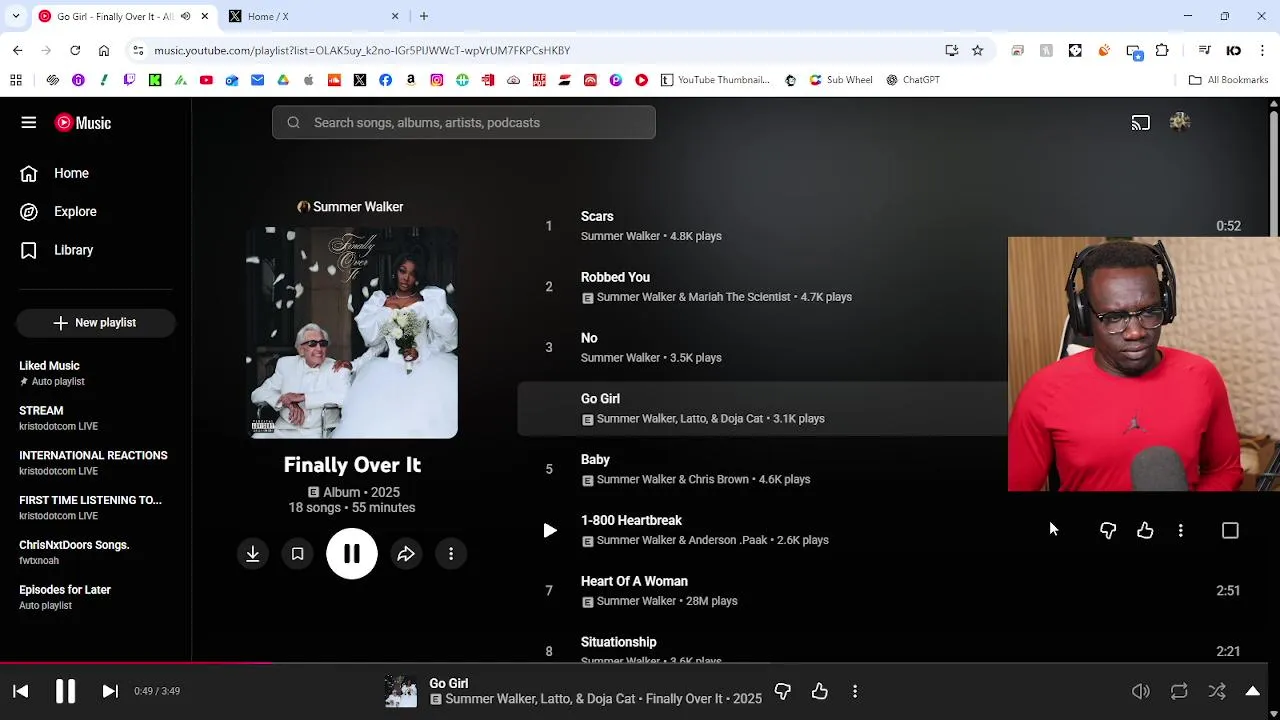This screenshot has height=720, width=1280.
Task: Like the now playing song
Action: [x=820, y=691]
